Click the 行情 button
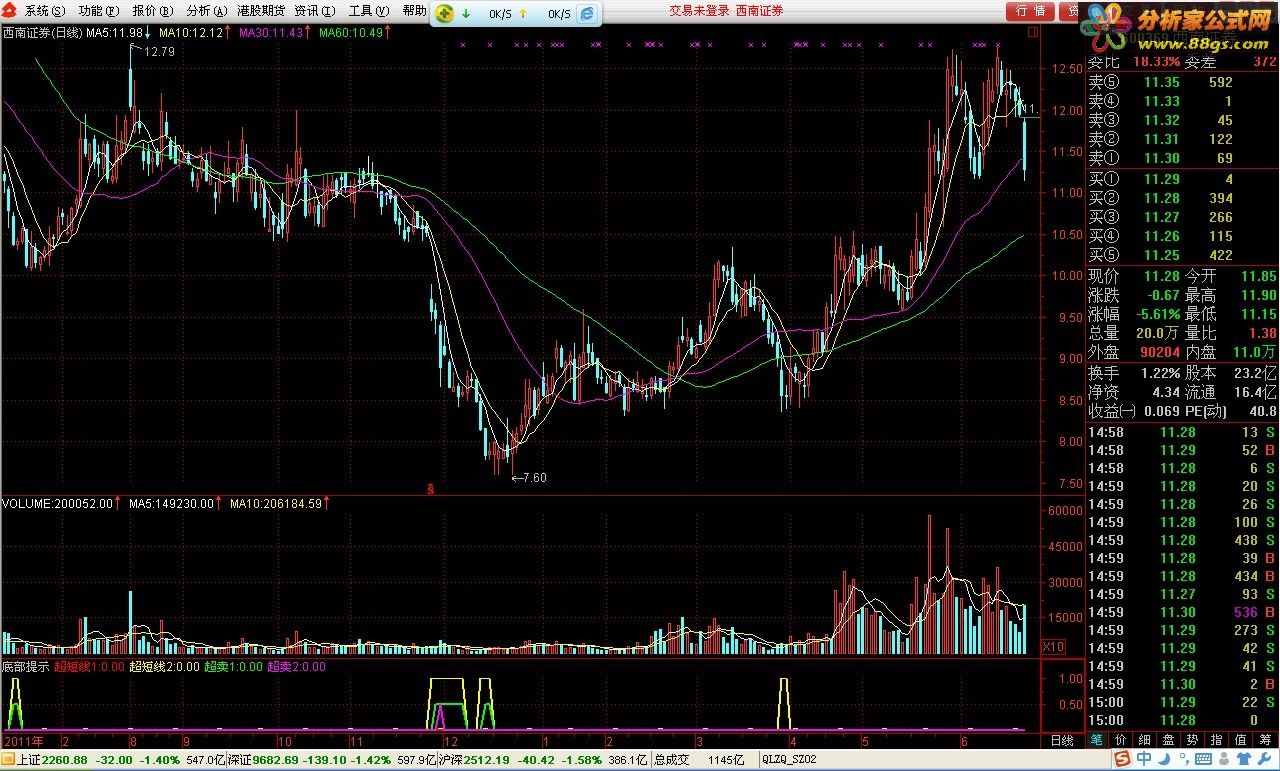 (1029, 11)
